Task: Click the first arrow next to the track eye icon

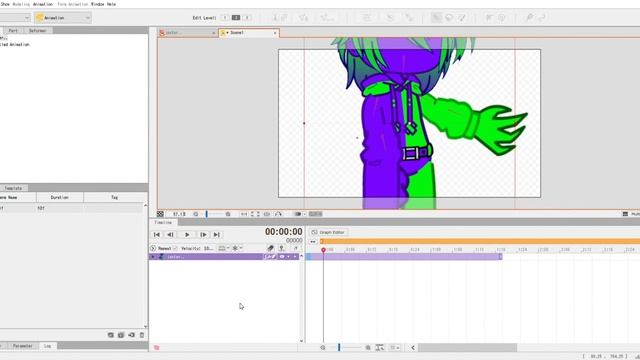Action: 288,257
